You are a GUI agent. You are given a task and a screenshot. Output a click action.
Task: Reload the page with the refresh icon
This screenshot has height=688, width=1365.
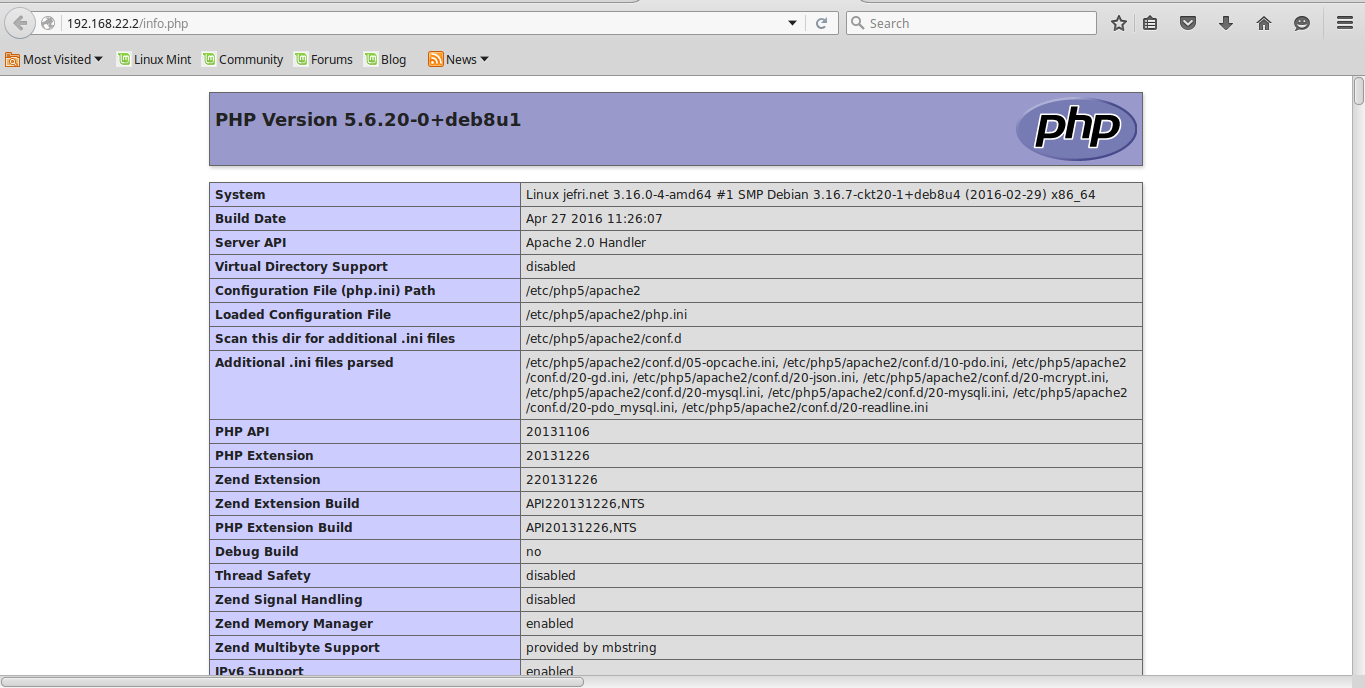[822, 23]
